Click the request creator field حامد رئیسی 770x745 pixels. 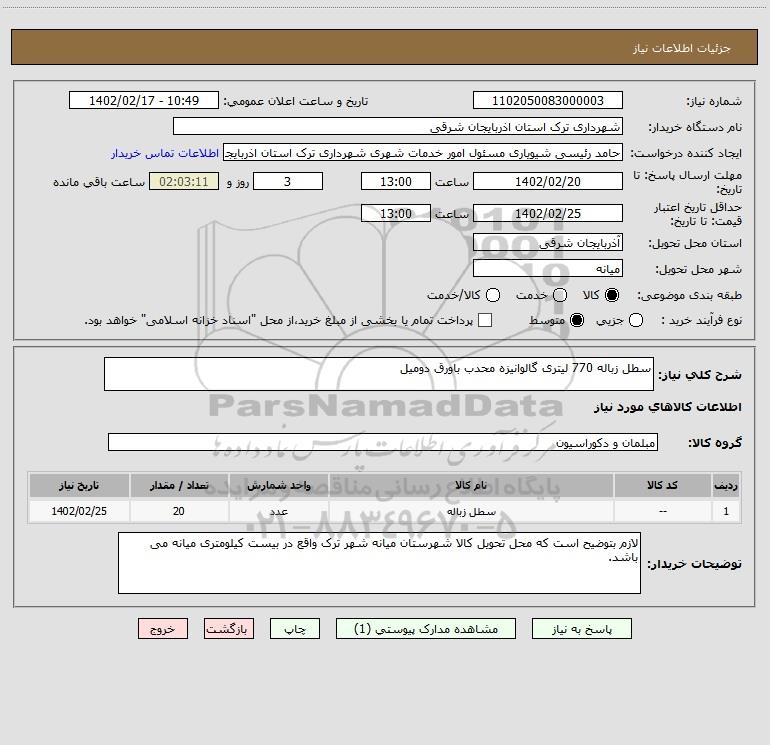tap(423, 153)
